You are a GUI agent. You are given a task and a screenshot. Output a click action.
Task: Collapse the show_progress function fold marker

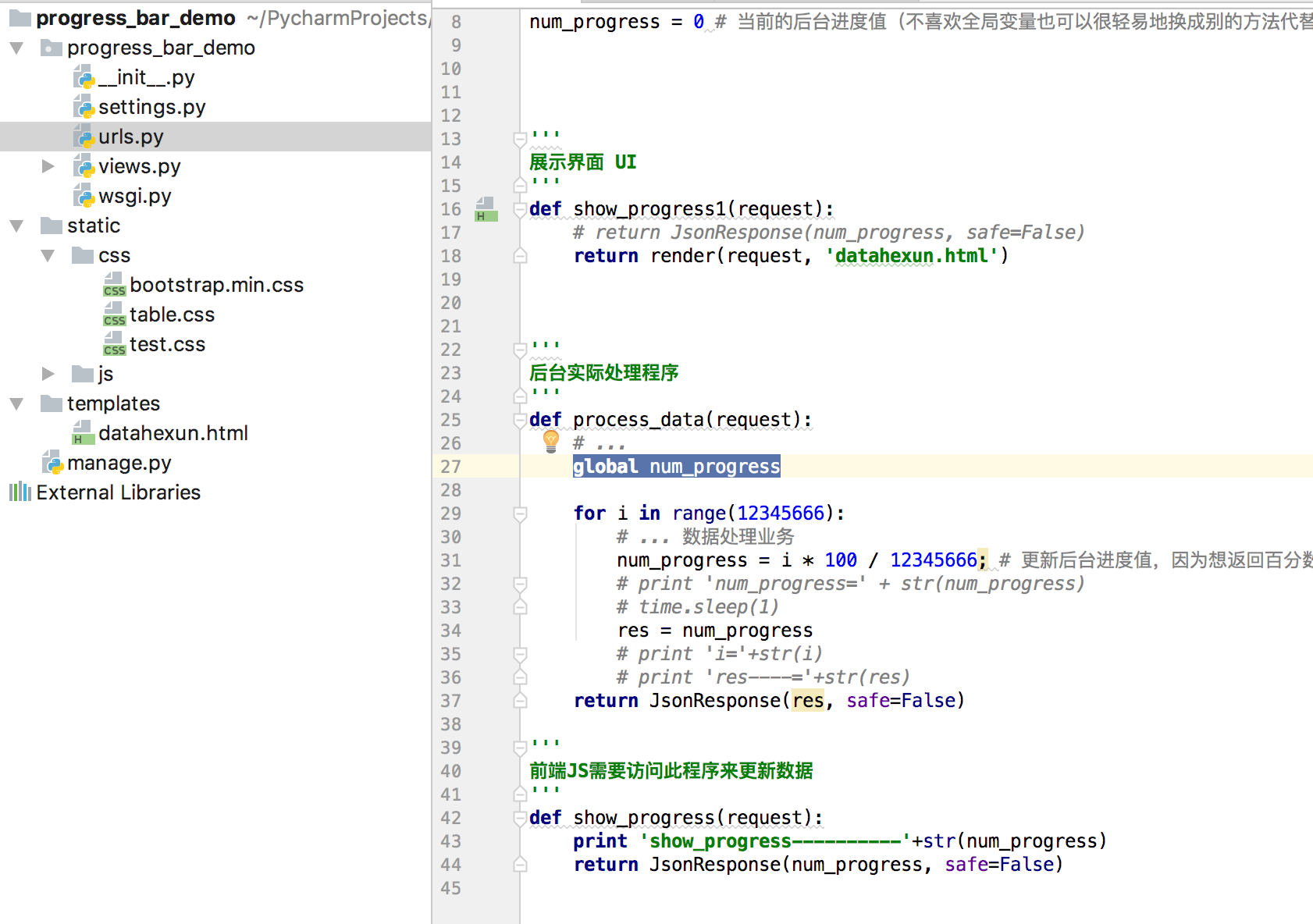[x=518, y=817]
